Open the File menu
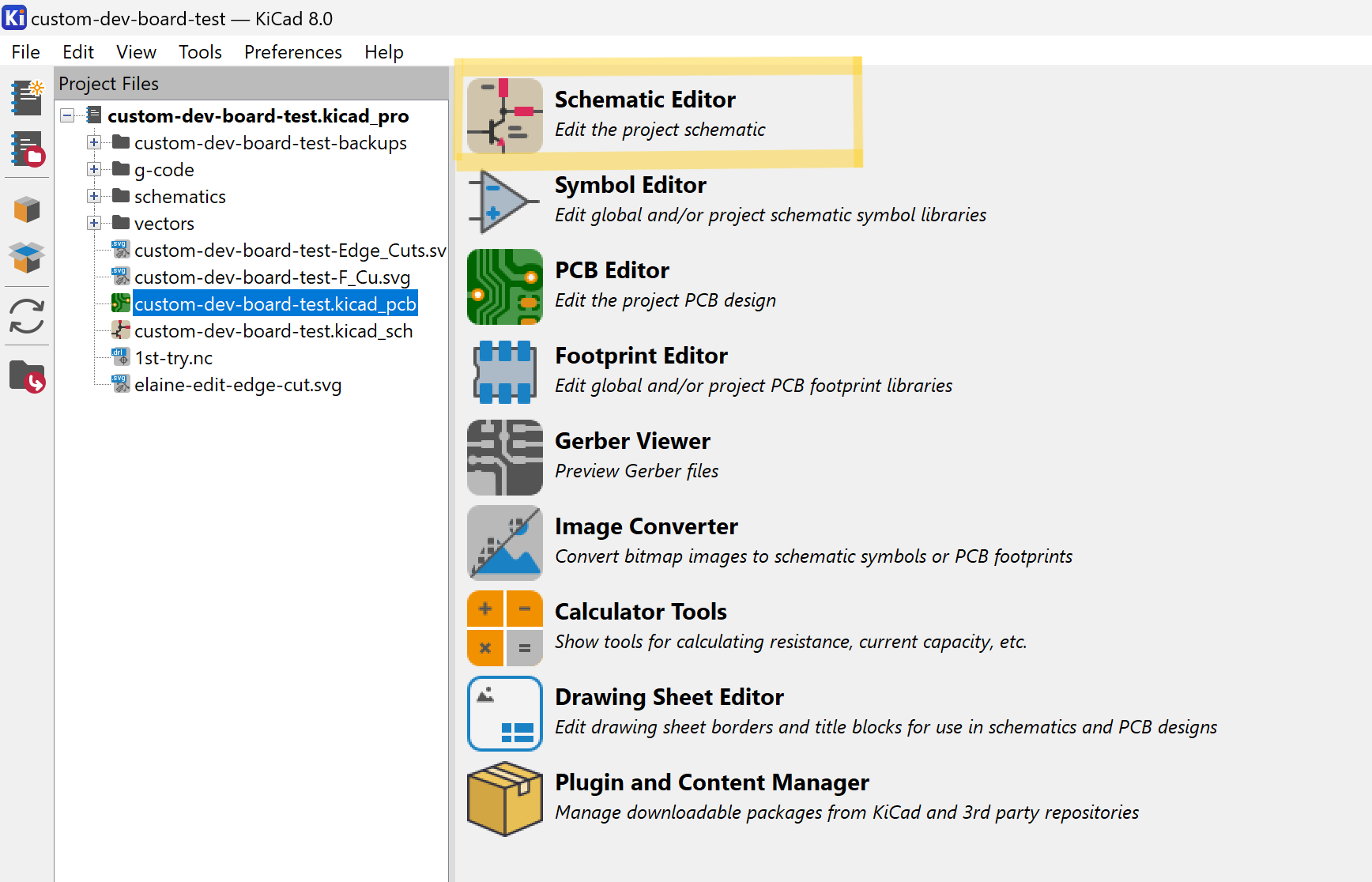 [25, 52]
